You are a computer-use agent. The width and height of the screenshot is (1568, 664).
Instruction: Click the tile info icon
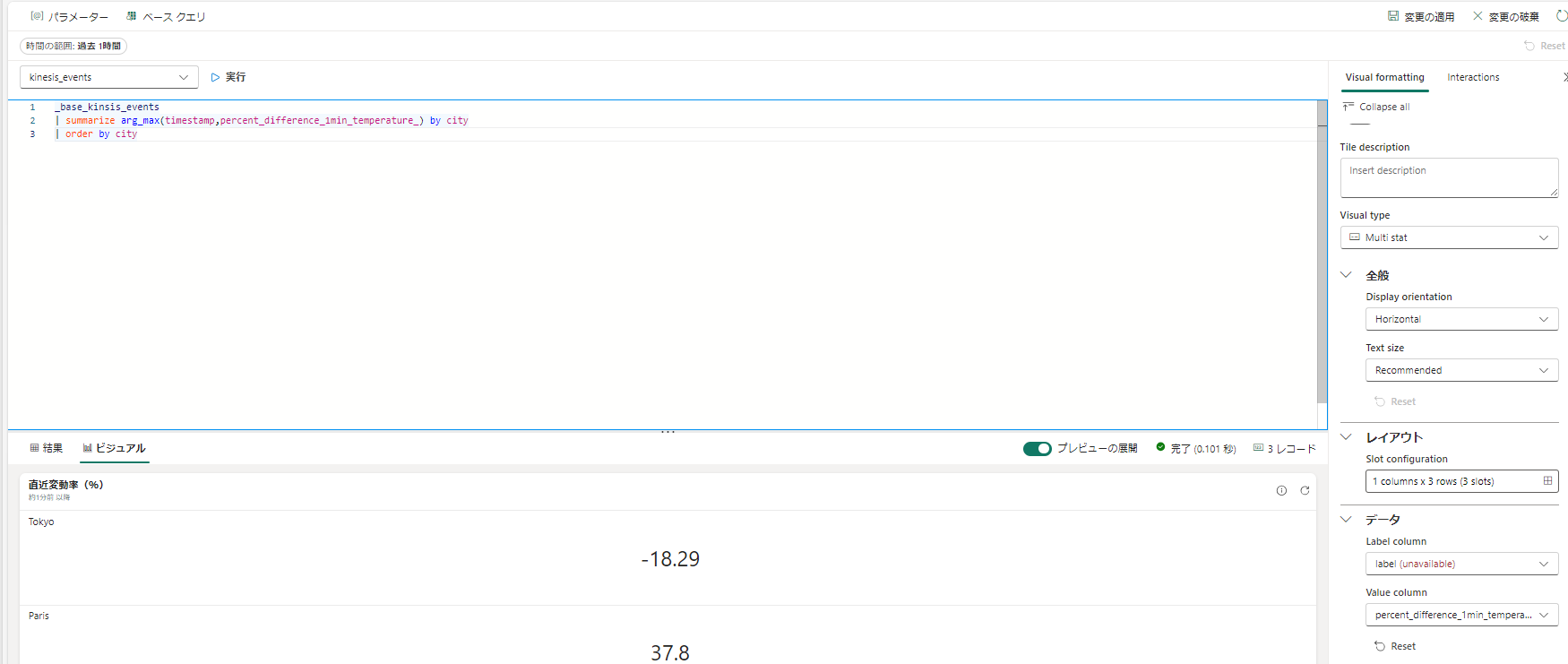click(1281, 490)
